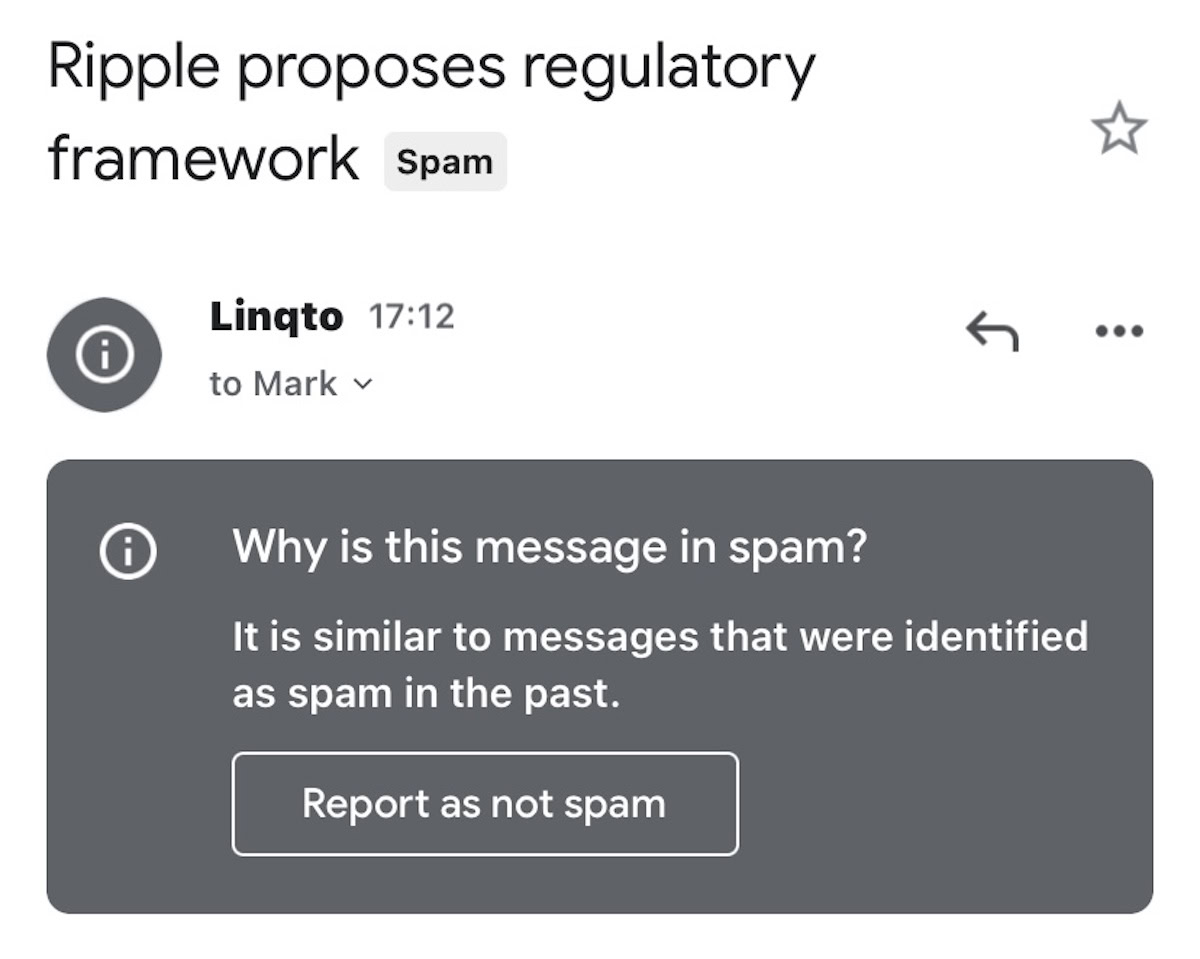This screenshot has width=1200, height=959.
Task: Click the Spam label next to subject
Action: tap(445, 161)
